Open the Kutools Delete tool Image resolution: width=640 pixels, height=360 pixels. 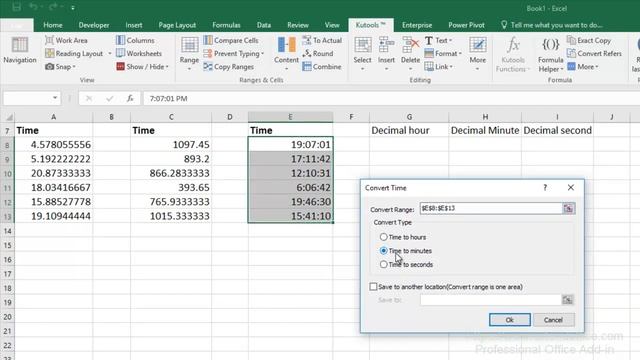[410, 53]
